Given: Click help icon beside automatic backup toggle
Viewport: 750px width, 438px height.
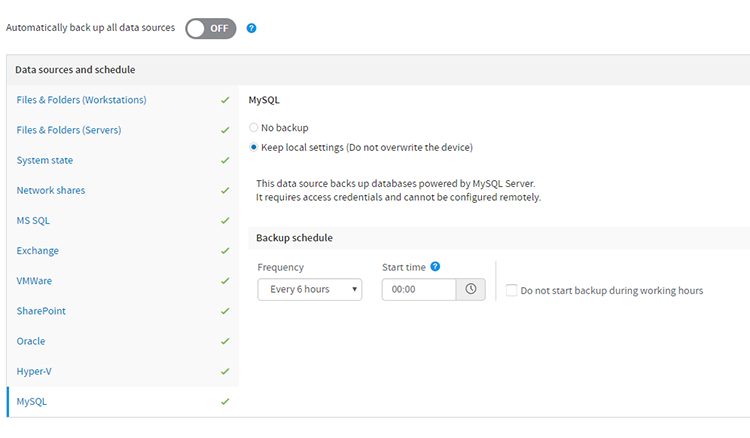Looking at the screenshot, I should [x=252, y=28].
